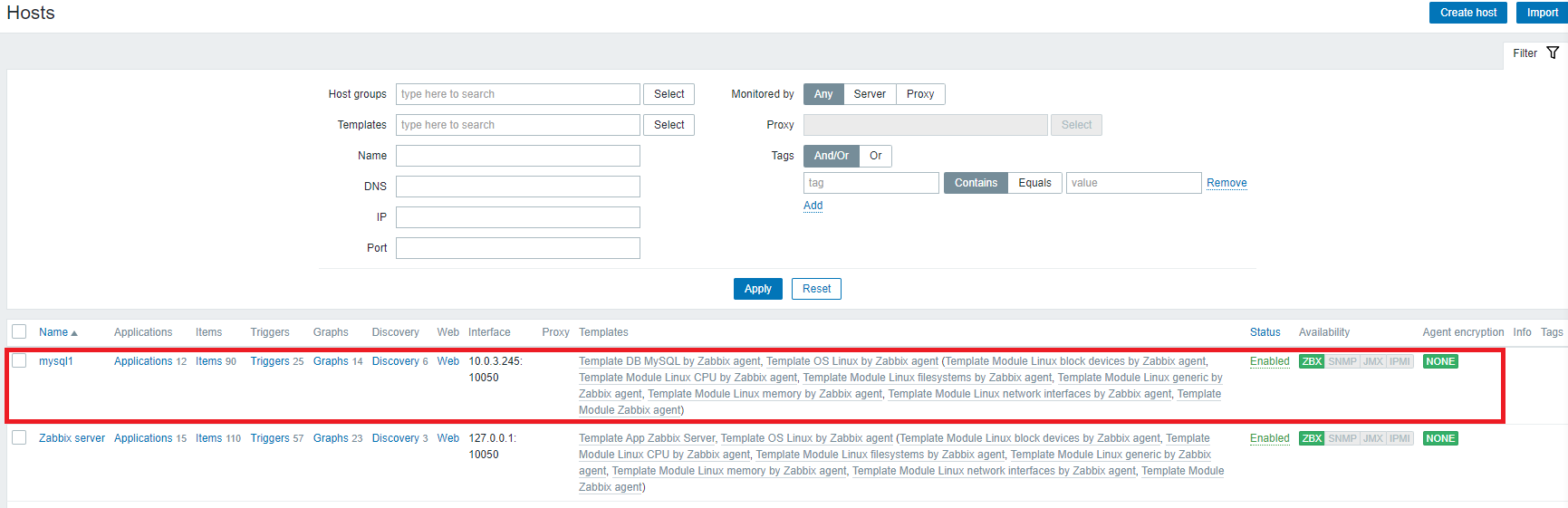
Task: Click the Name filter input
Action: pyautogui.click(x=518, y=156)
